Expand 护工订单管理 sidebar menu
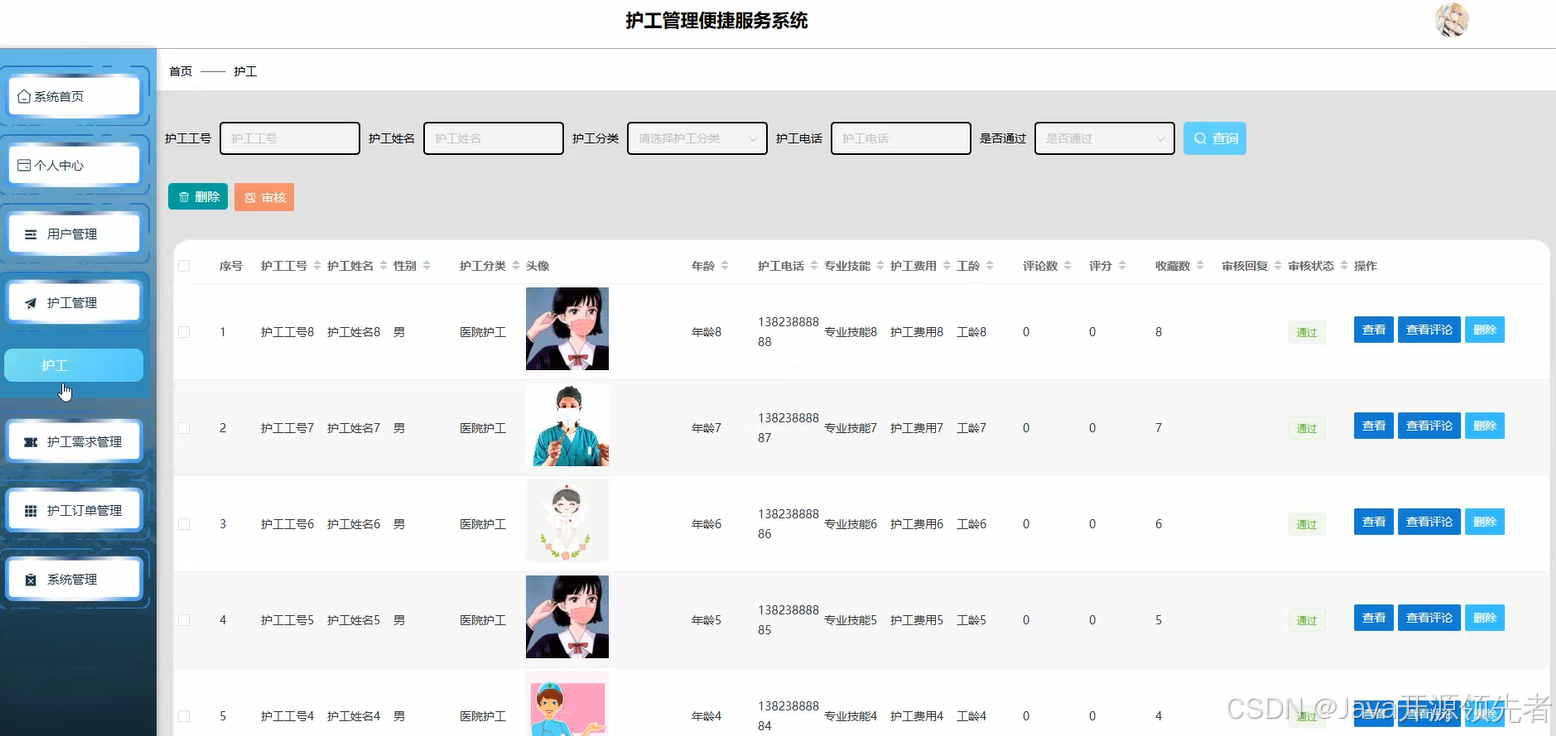 point(74,511)
